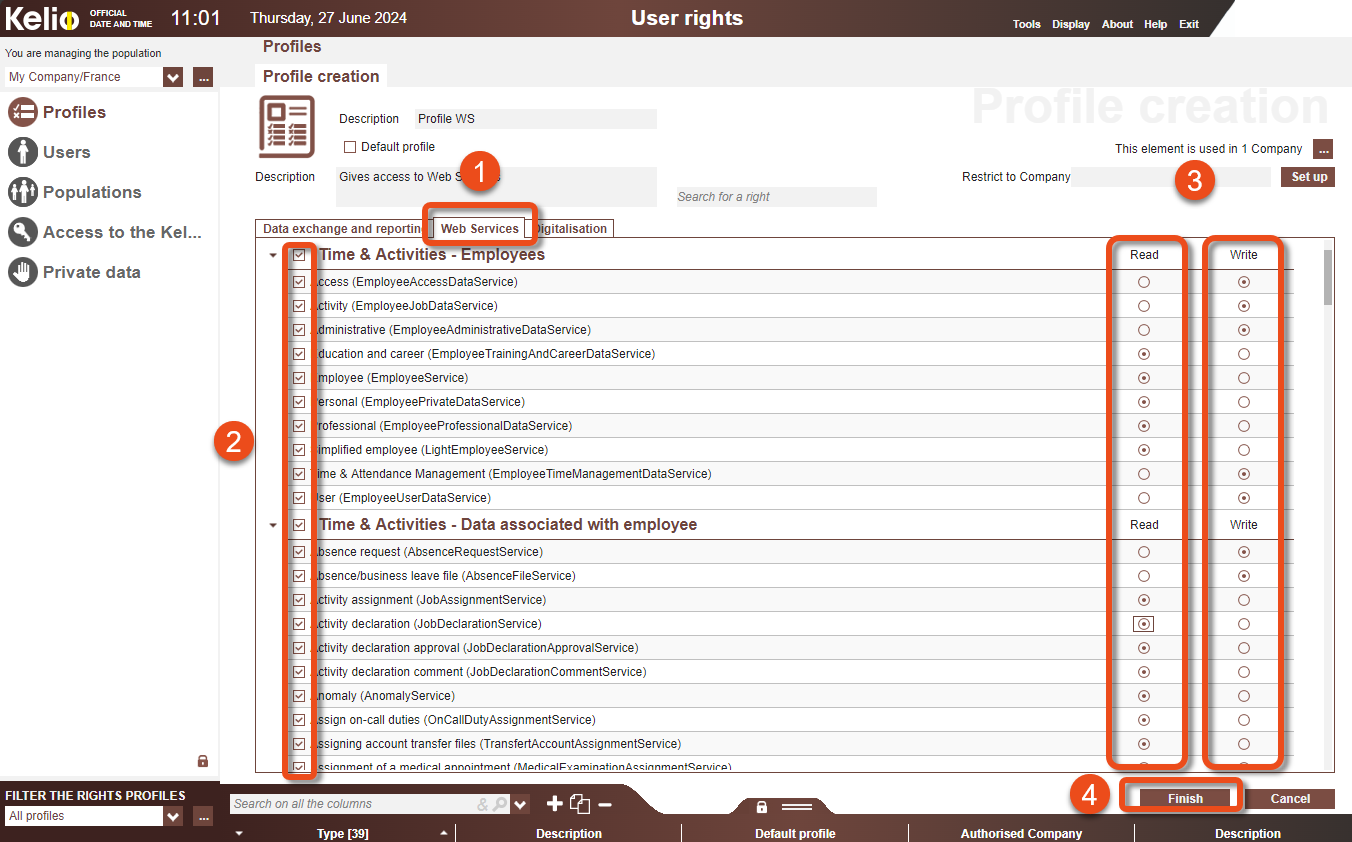The width and height of the screenshot is (1352, 842).
Task: Click the Profile creation tab label
Action: tap(321, 76)
